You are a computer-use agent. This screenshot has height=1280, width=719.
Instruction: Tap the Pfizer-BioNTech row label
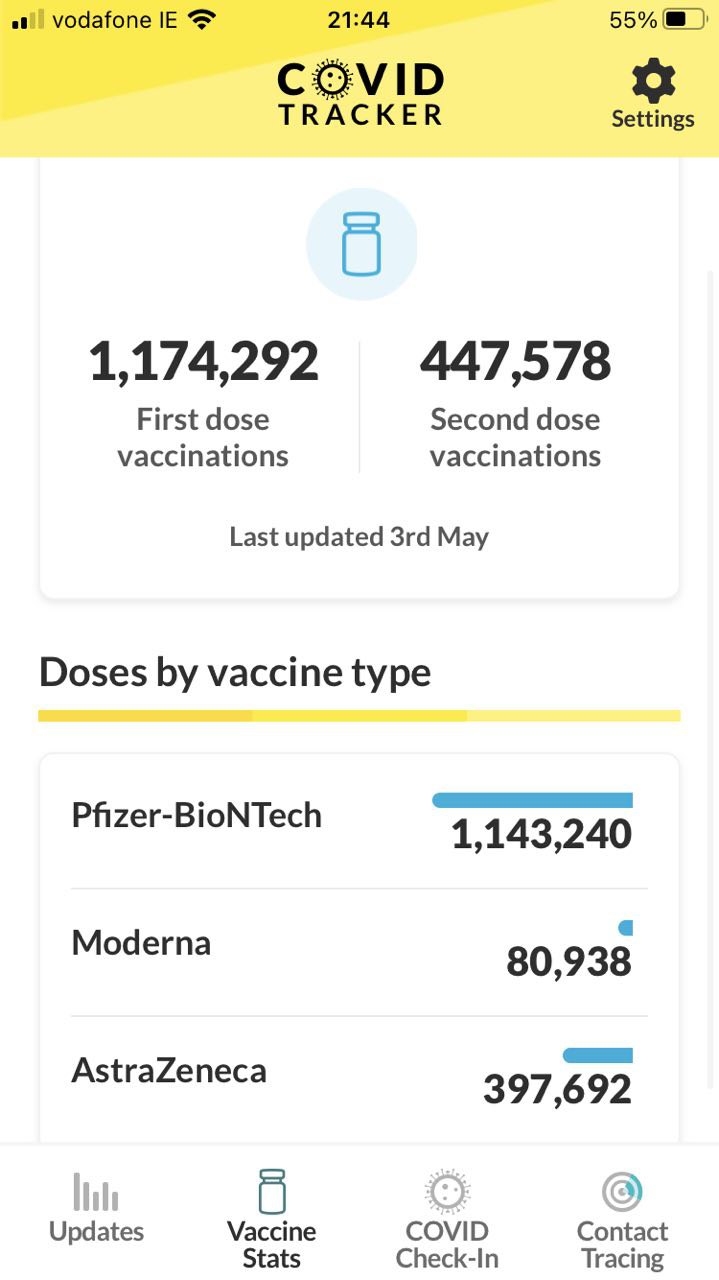point(197,815)
